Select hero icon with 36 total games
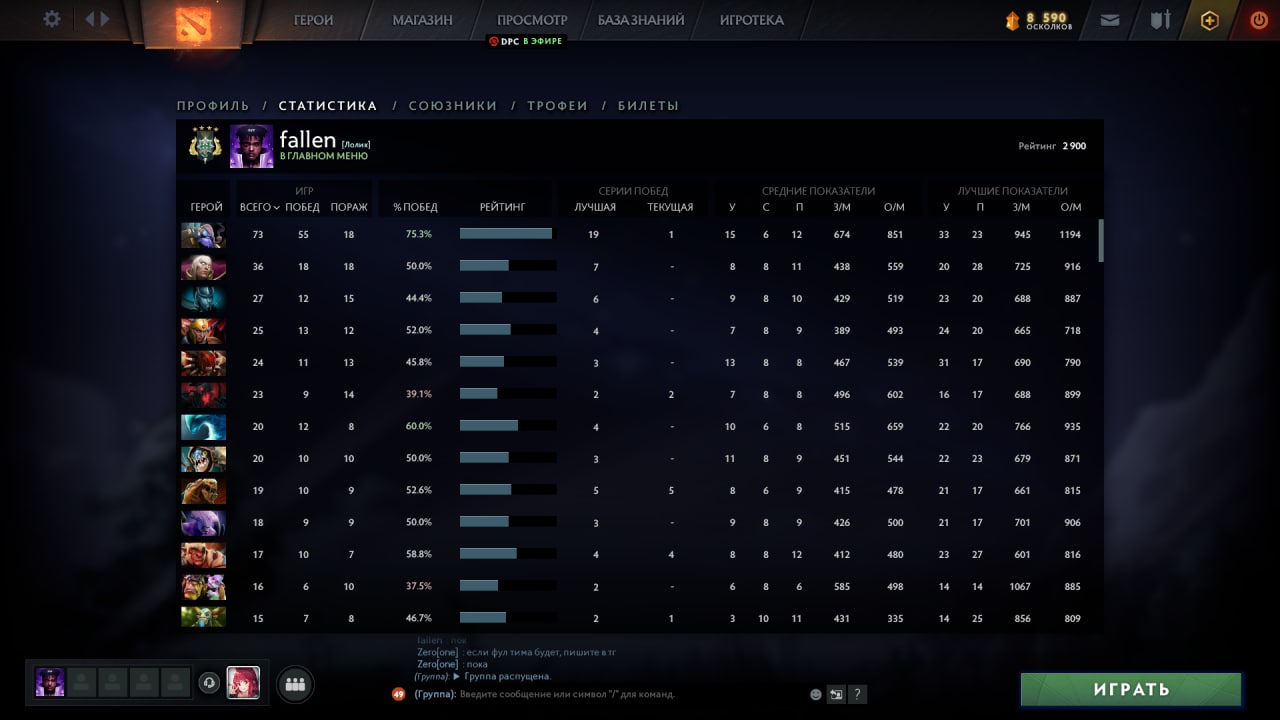 click(x=203, y=267)
